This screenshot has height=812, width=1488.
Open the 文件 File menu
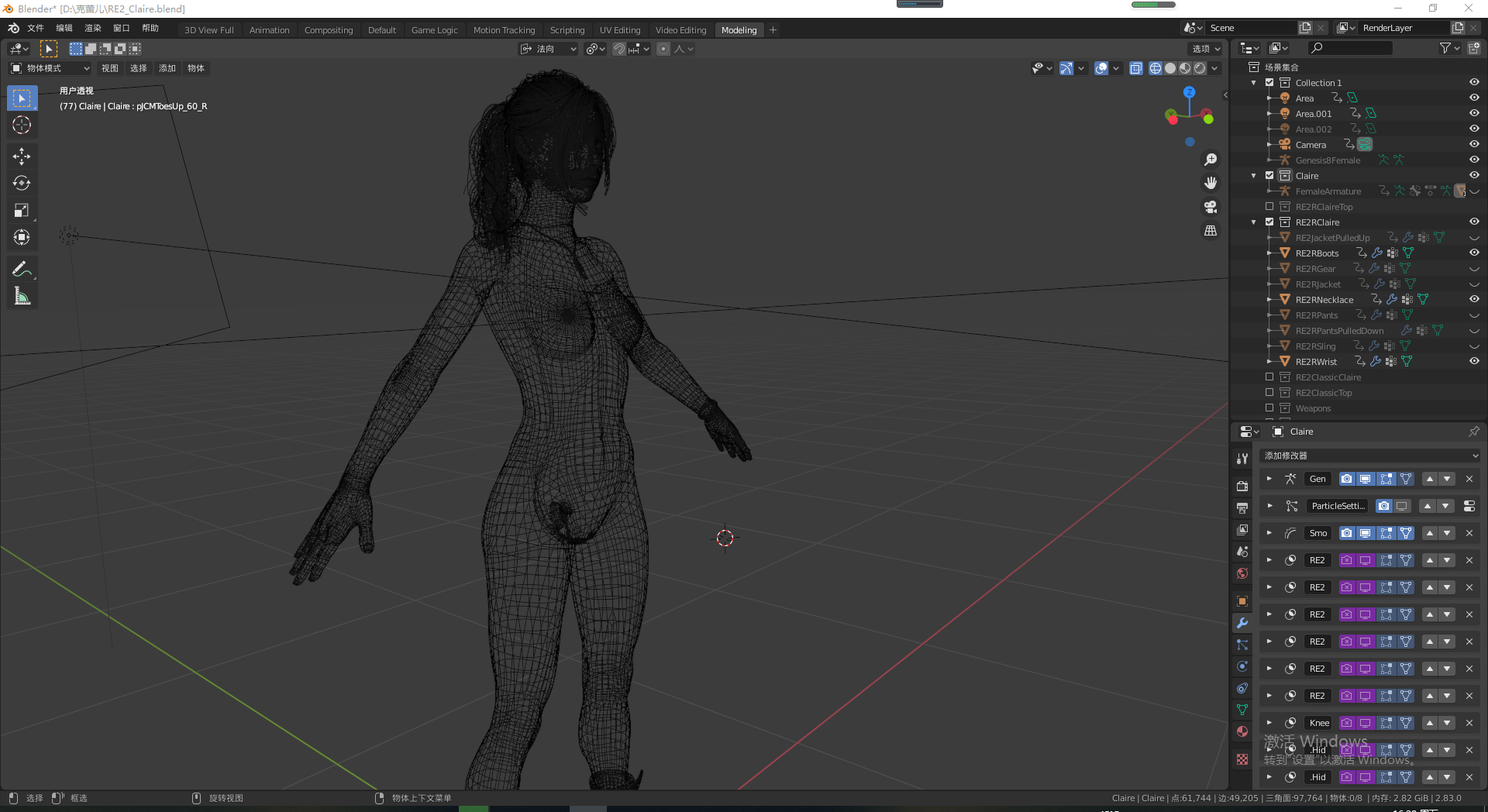coord(36,28)
